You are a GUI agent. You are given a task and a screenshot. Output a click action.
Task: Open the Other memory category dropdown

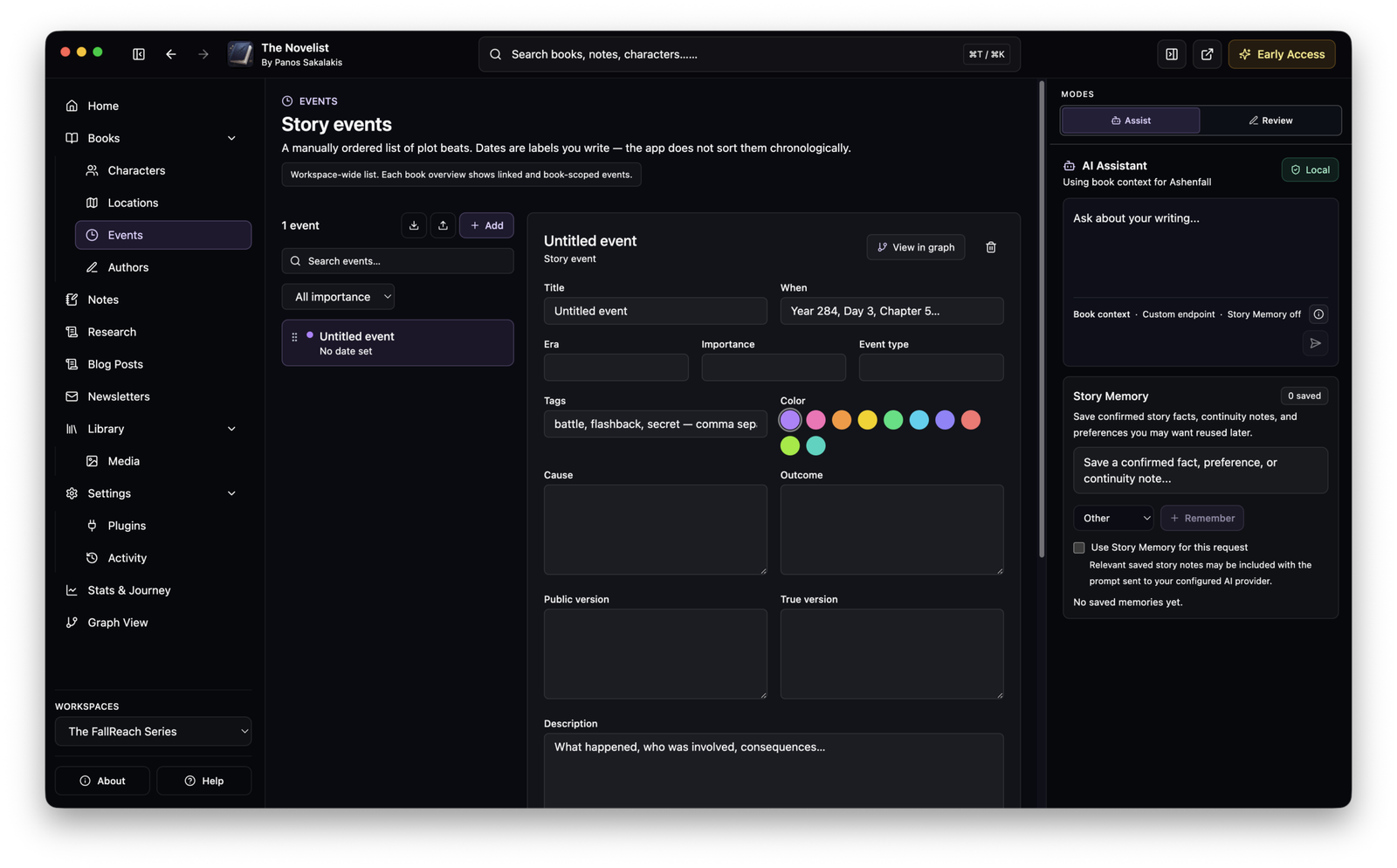tap(1113, 518)
